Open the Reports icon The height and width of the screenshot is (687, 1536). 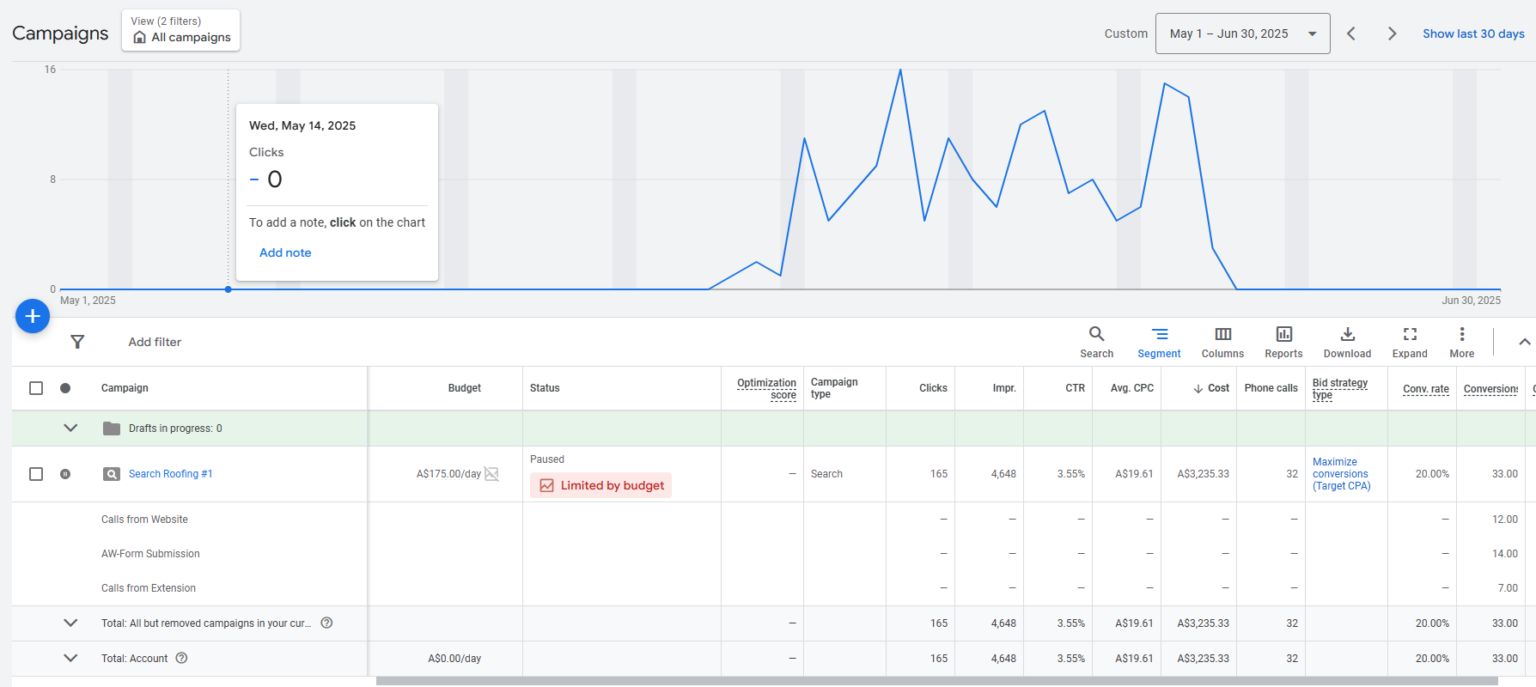tap(1283, 341)
